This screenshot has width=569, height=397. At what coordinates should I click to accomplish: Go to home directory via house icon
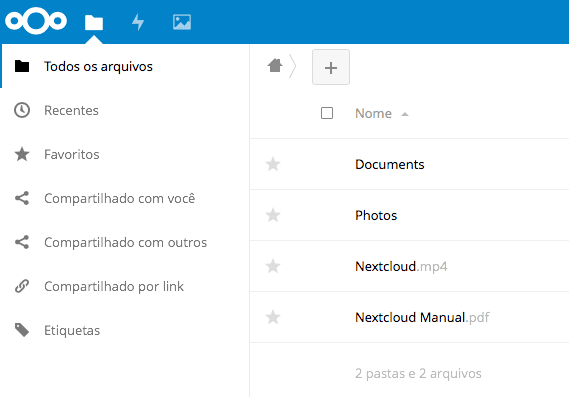tap(275, 66)
